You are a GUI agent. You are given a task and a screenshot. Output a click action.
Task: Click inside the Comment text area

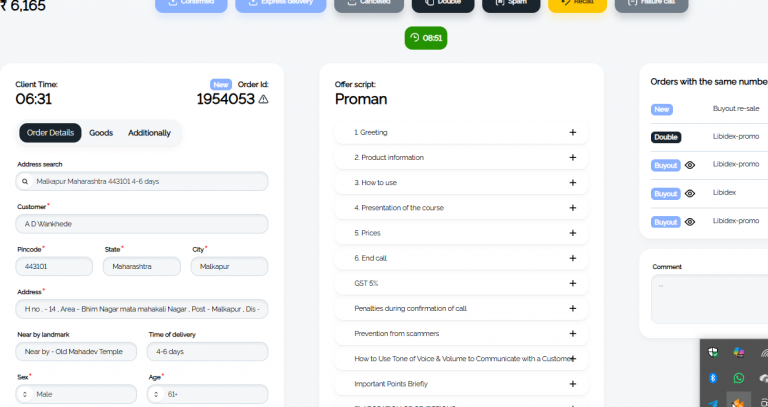pos(709,299)
